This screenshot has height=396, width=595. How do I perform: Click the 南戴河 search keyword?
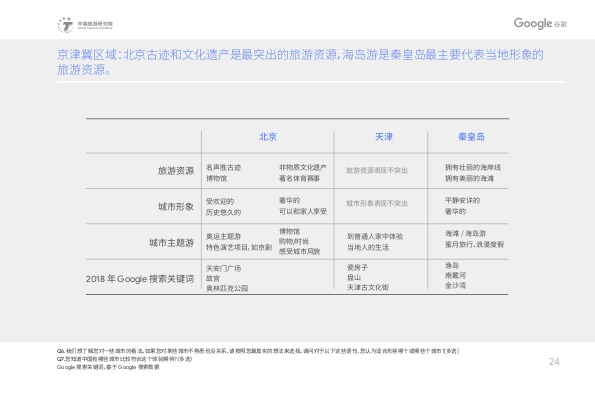click(455, 275)
